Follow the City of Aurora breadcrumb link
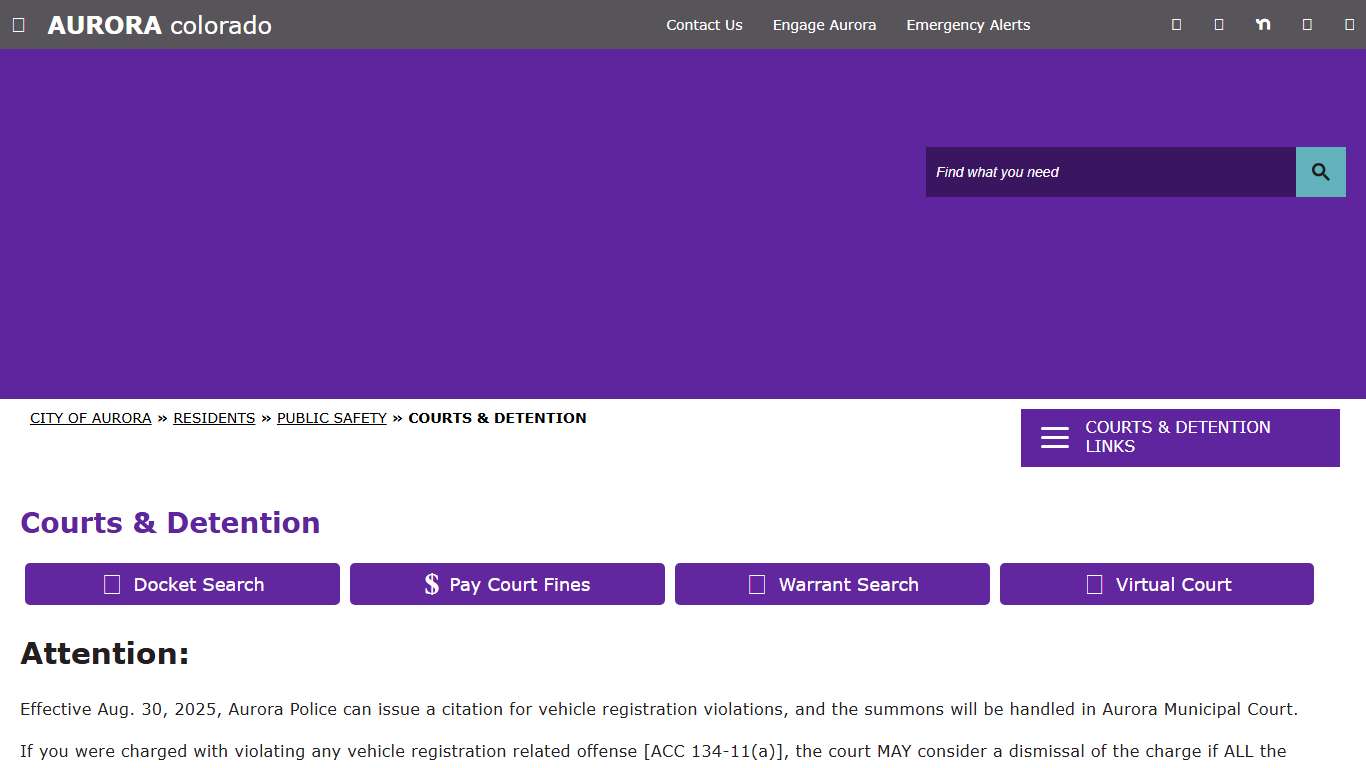 point(90,418)
